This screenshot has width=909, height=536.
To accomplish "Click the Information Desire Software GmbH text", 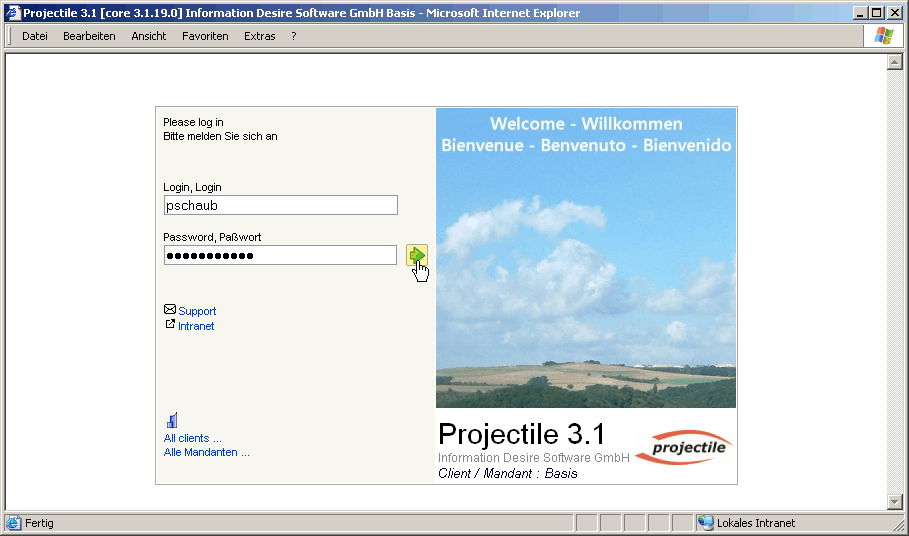I will 533,458.
